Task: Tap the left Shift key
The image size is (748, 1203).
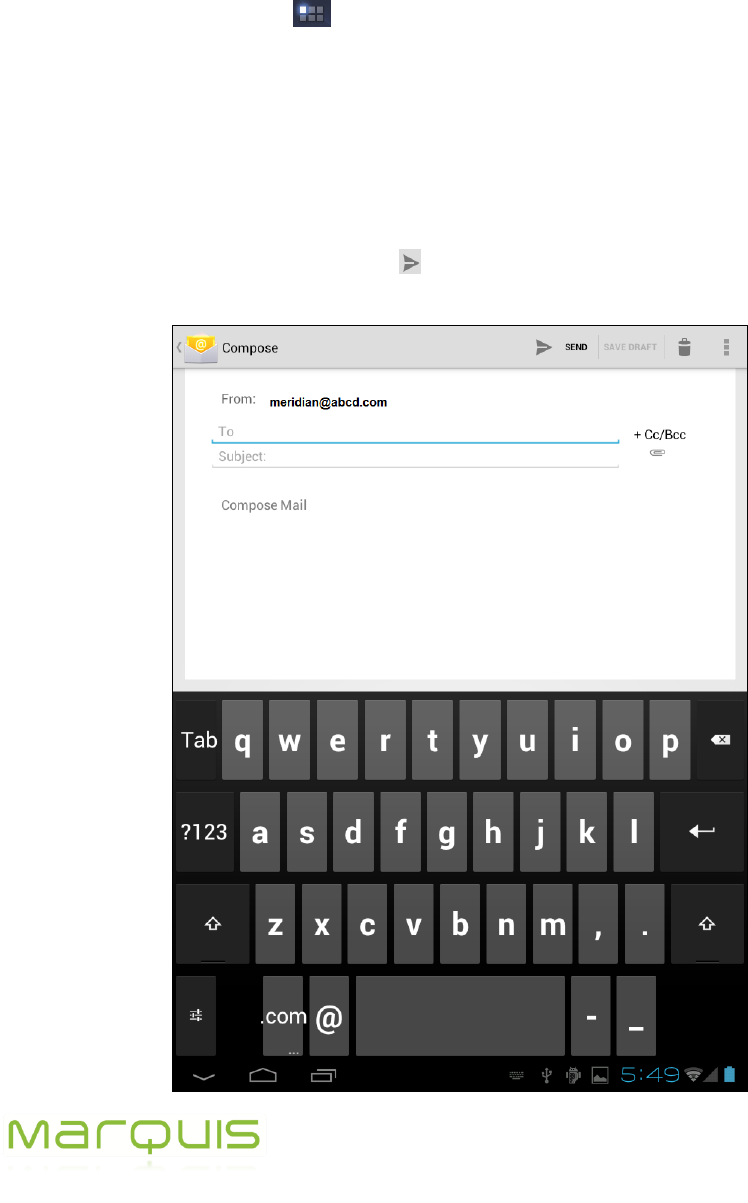Action: pos(212,924)
